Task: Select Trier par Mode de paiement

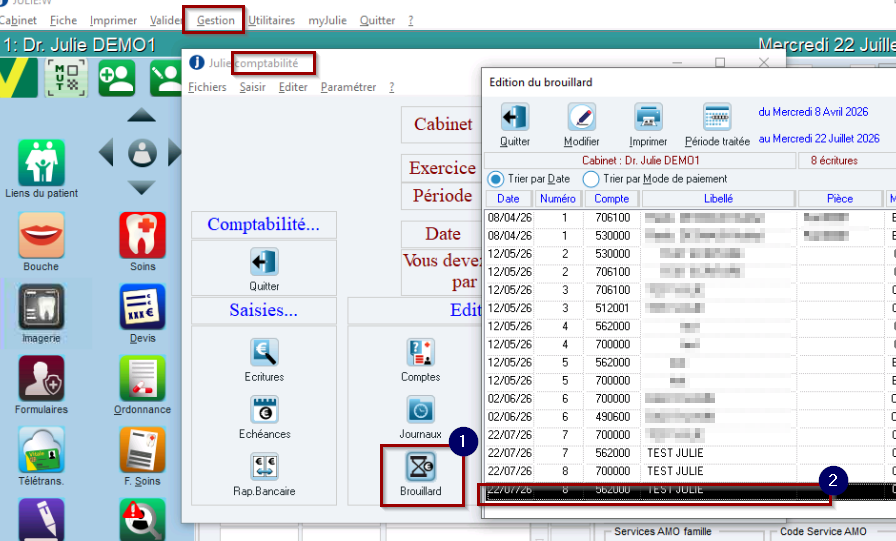Action: (591, 179)
